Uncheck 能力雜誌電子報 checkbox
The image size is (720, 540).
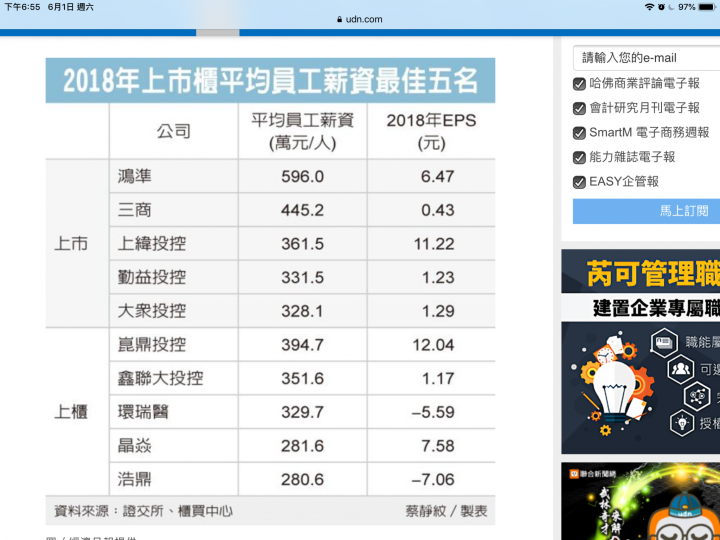pyautogui.click(x=579, y=158)
